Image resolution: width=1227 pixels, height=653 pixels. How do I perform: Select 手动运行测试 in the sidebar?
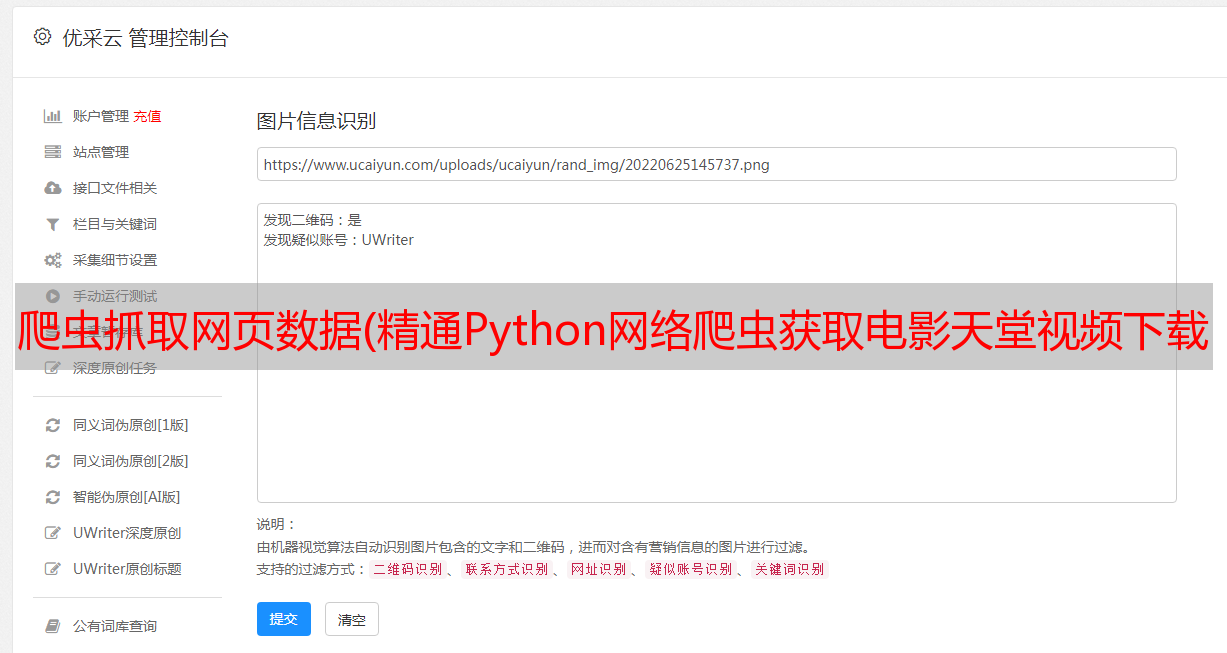pyautogui.click(x=115, y=296)
